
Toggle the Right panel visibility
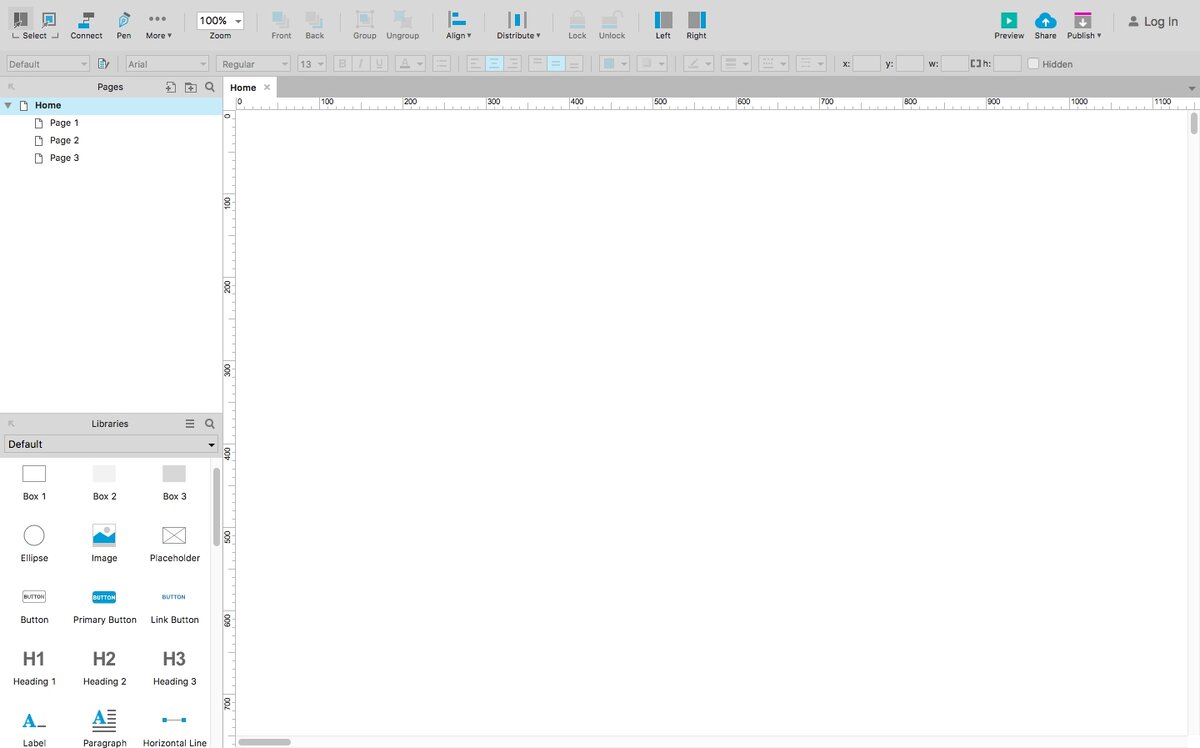[x=697, y=25]
